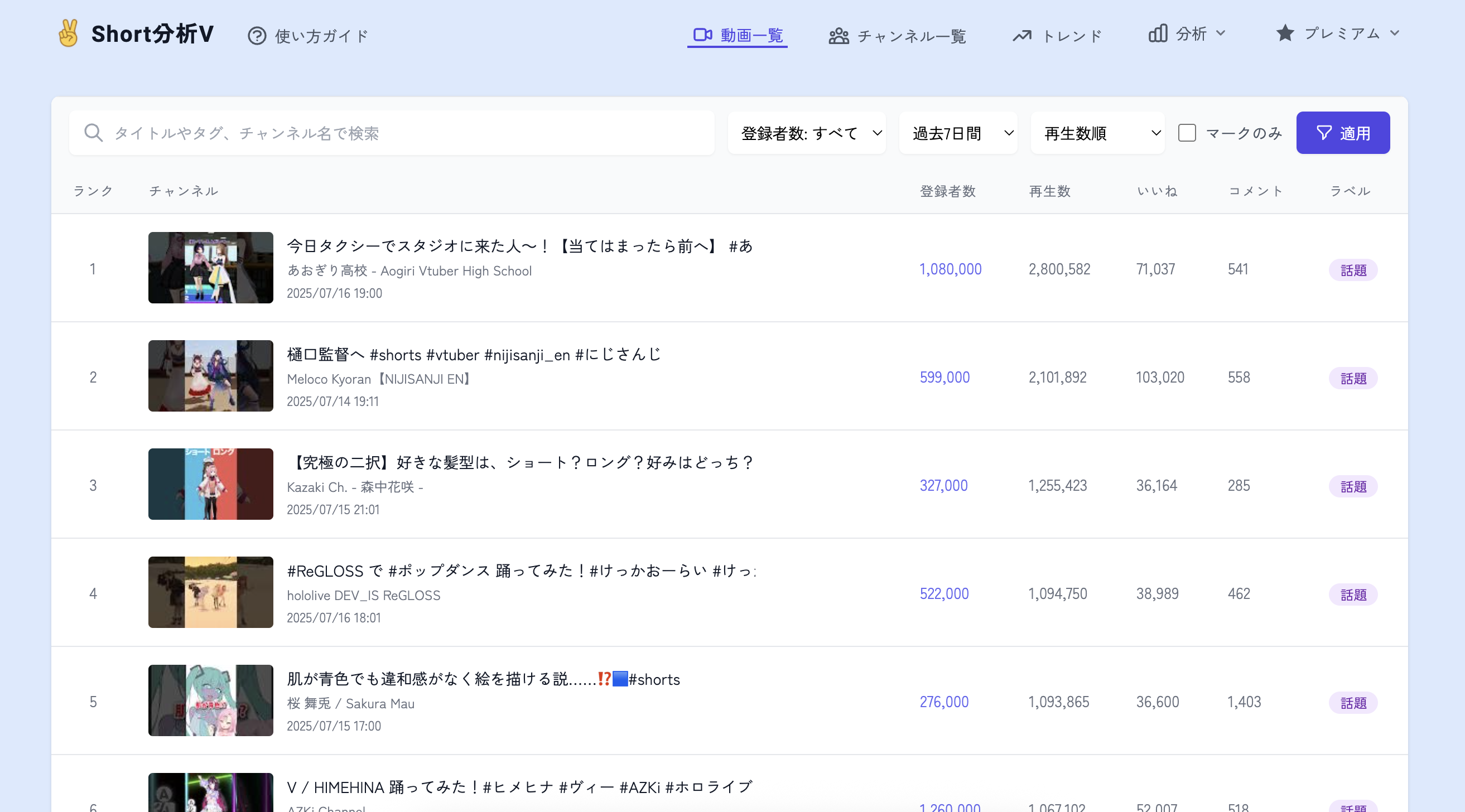Click 話題 label in Sakura Mau row
Viewport: 1465px width, 812px height.
point(1353,703)
